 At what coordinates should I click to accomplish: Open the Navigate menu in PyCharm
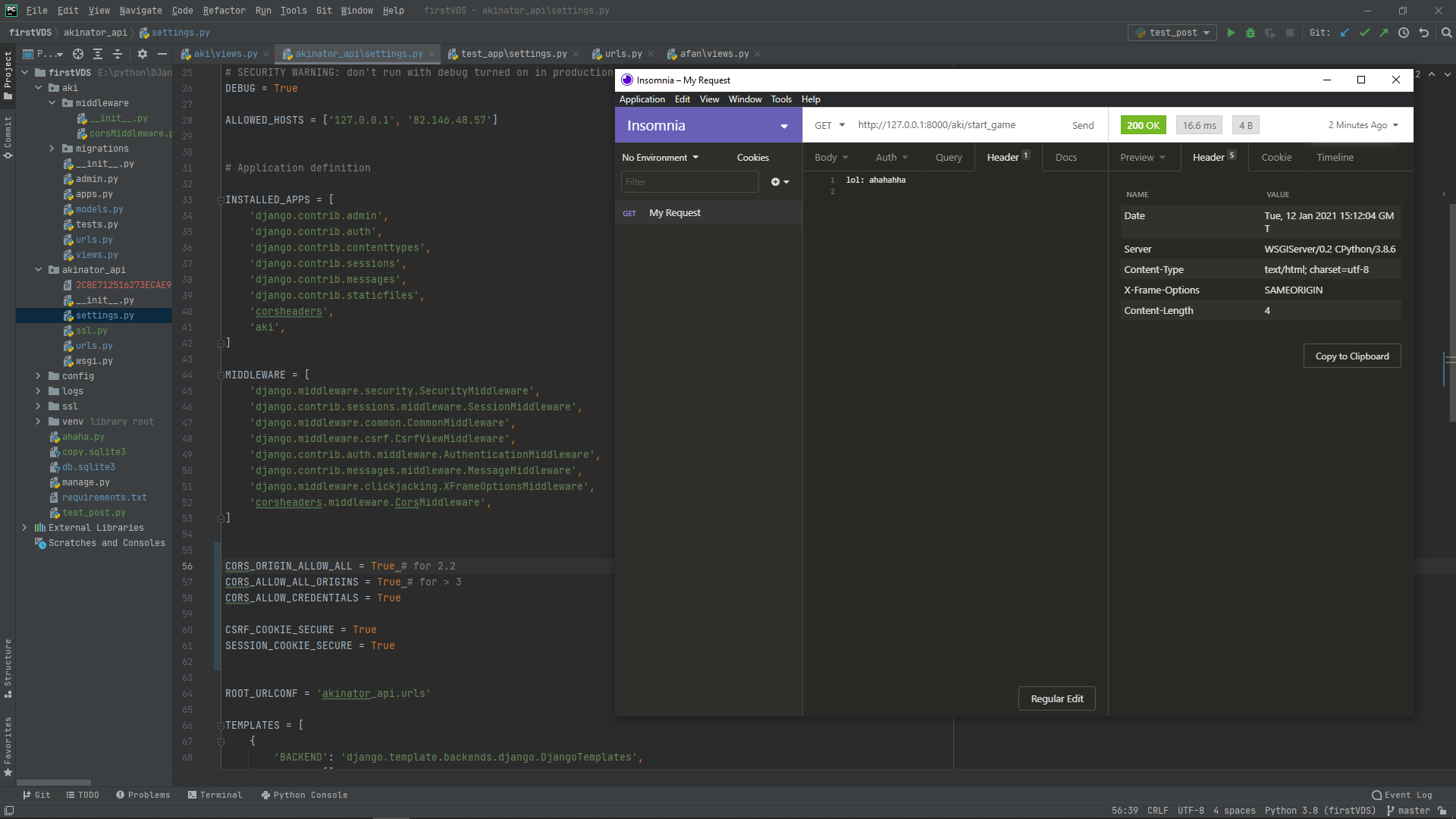coord(140,11)
